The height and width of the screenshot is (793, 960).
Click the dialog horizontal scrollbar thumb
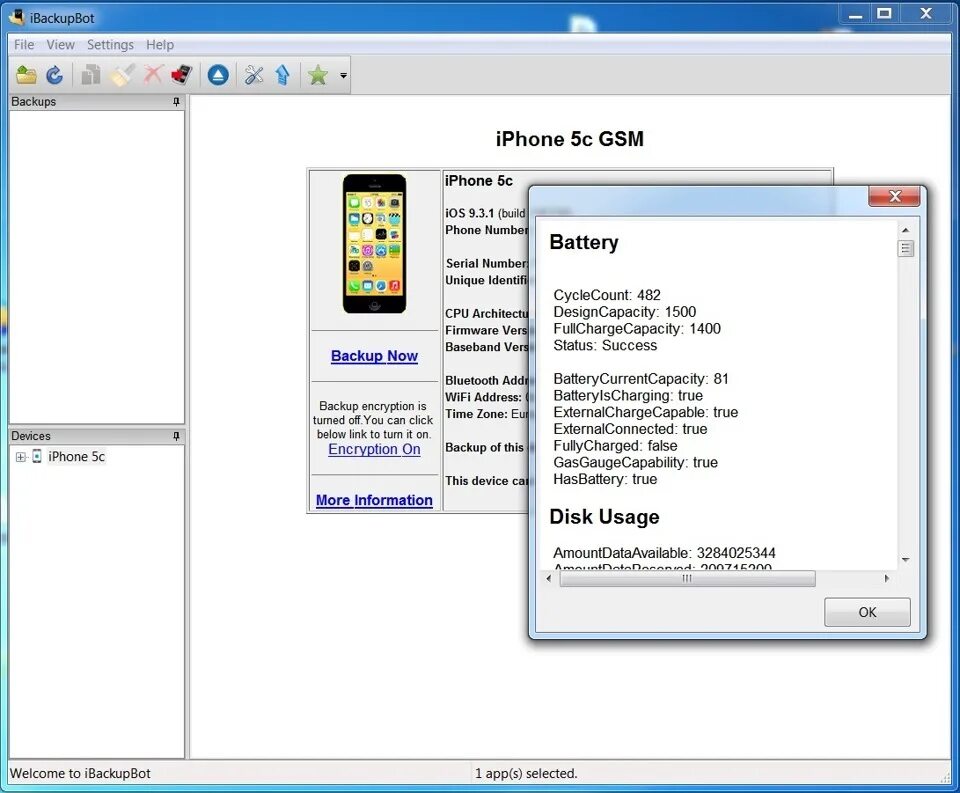[x=687, y=578]
